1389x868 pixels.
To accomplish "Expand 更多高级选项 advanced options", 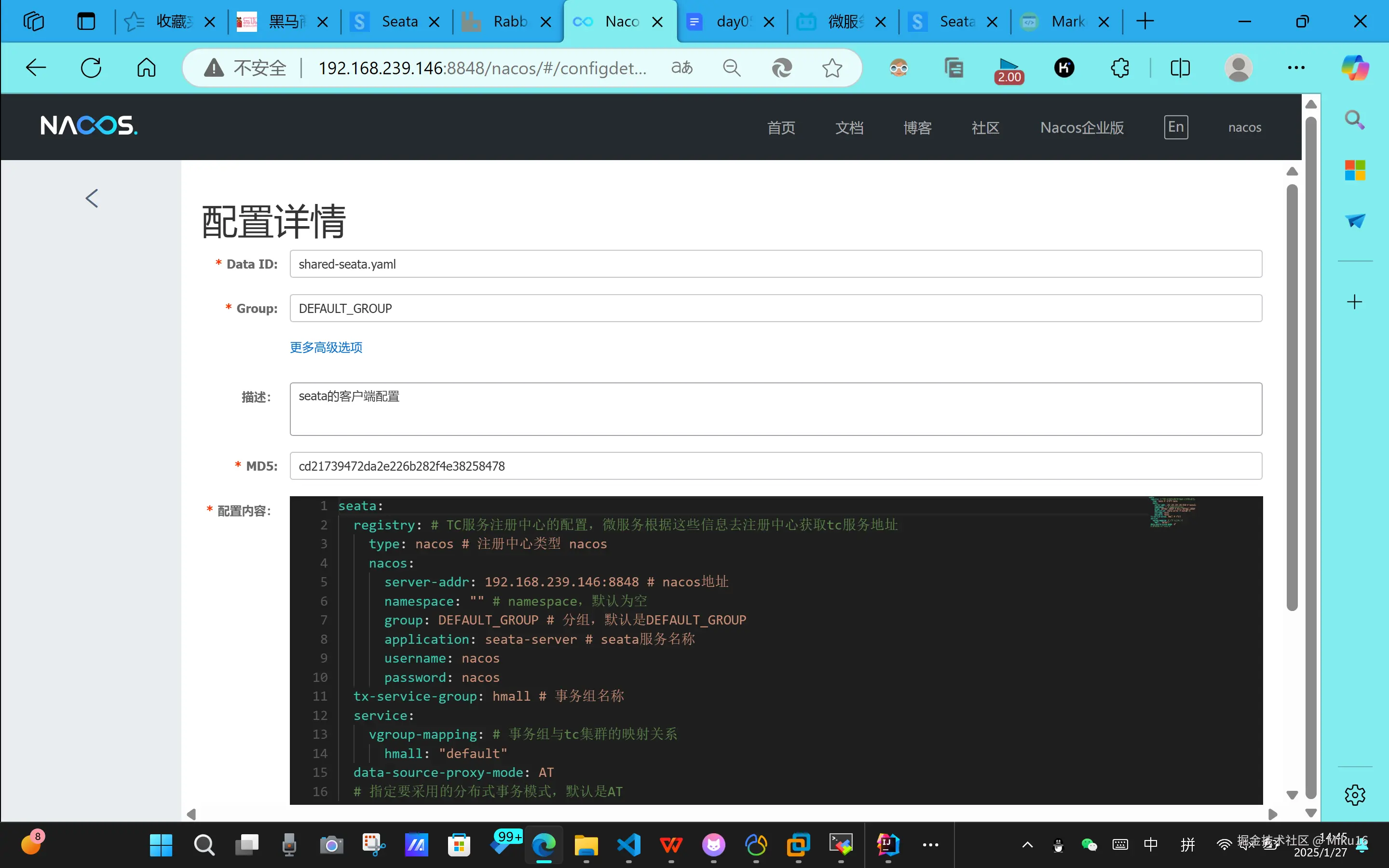I will [x=326, y=347].
